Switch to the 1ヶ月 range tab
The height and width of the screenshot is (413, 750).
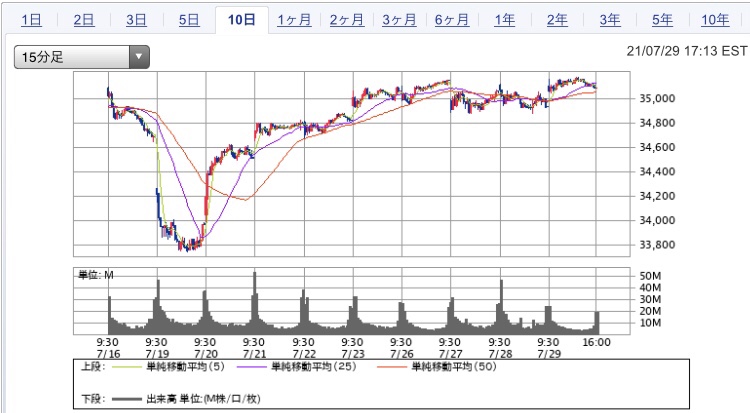click(x=294, y=20)
